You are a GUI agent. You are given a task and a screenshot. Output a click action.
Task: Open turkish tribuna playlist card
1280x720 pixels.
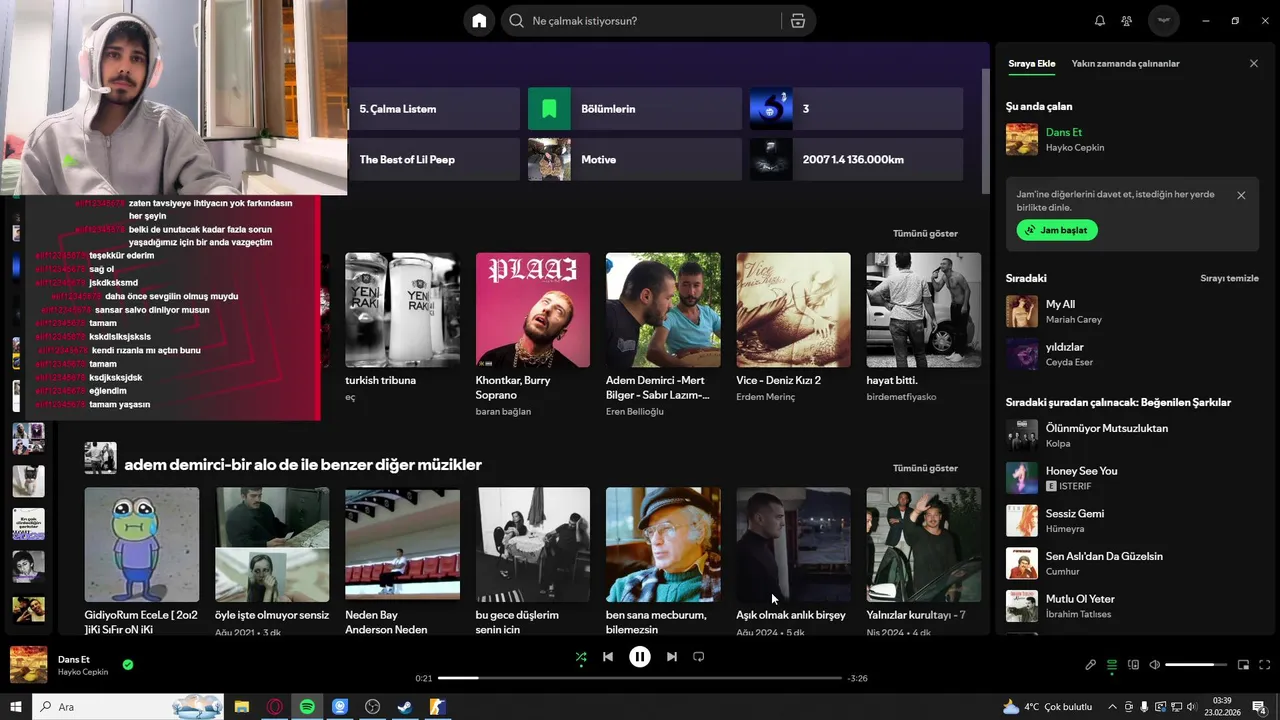tap(402, 330)
